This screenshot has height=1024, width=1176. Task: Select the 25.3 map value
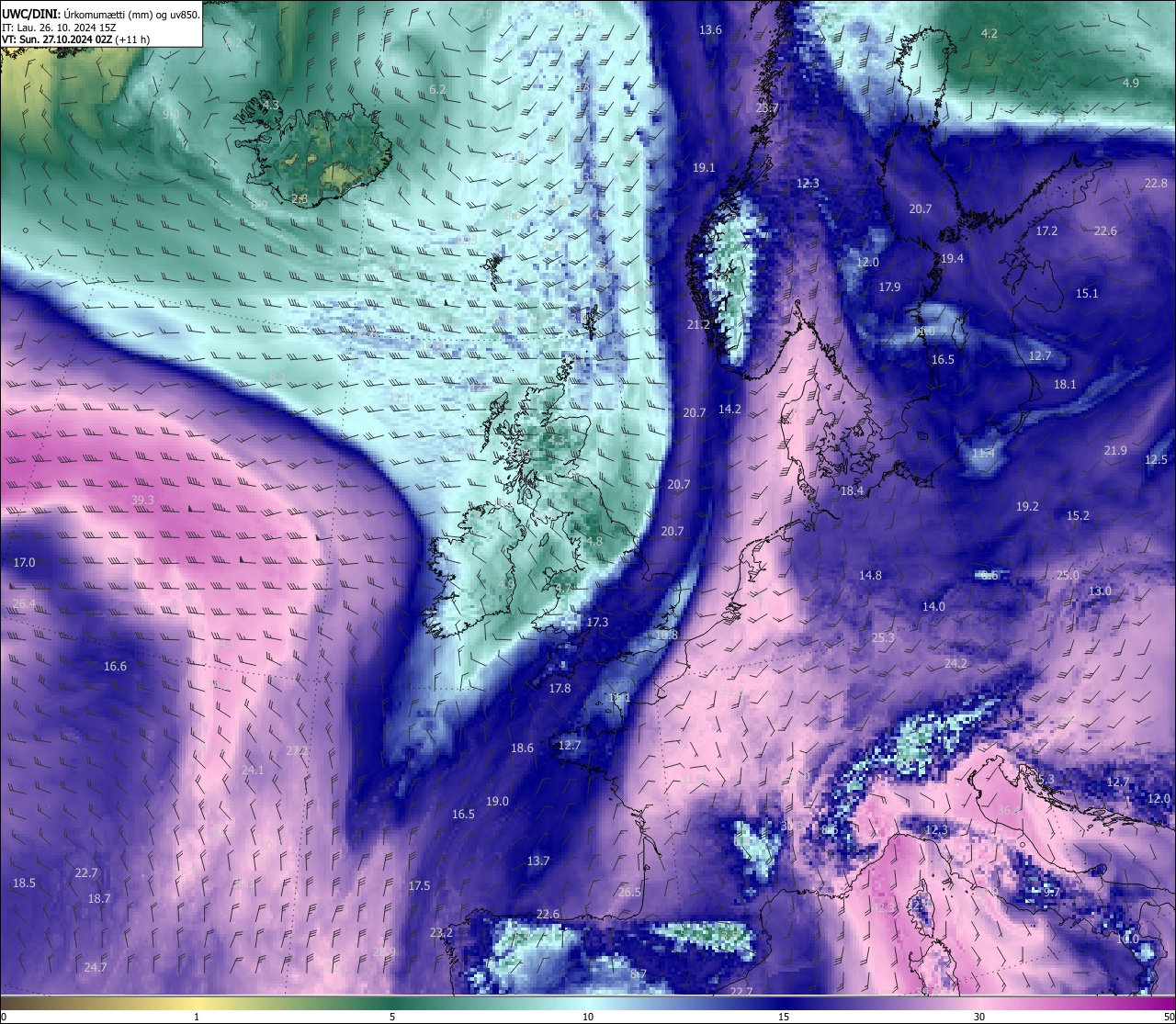tap(883, 638)
